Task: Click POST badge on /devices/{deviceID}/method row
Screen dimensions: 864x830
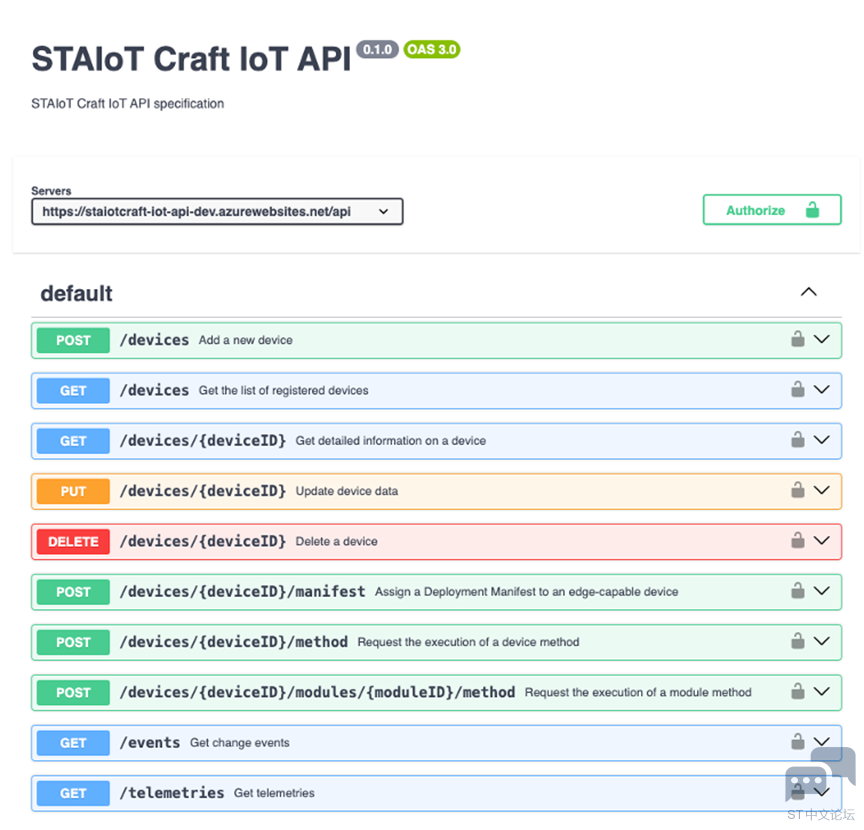Action: point(73,642)
